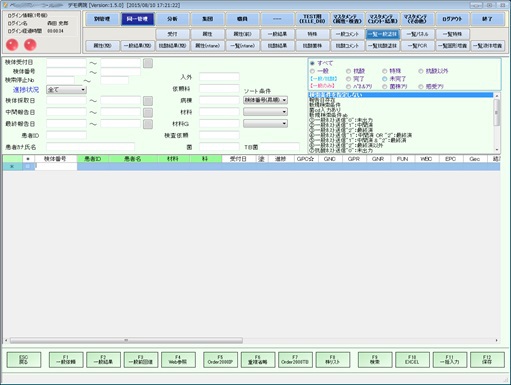The width and height of the screenshot is (511, 385).
Task: Click the 検体番号 column header
Action: [x=55, y=159]
